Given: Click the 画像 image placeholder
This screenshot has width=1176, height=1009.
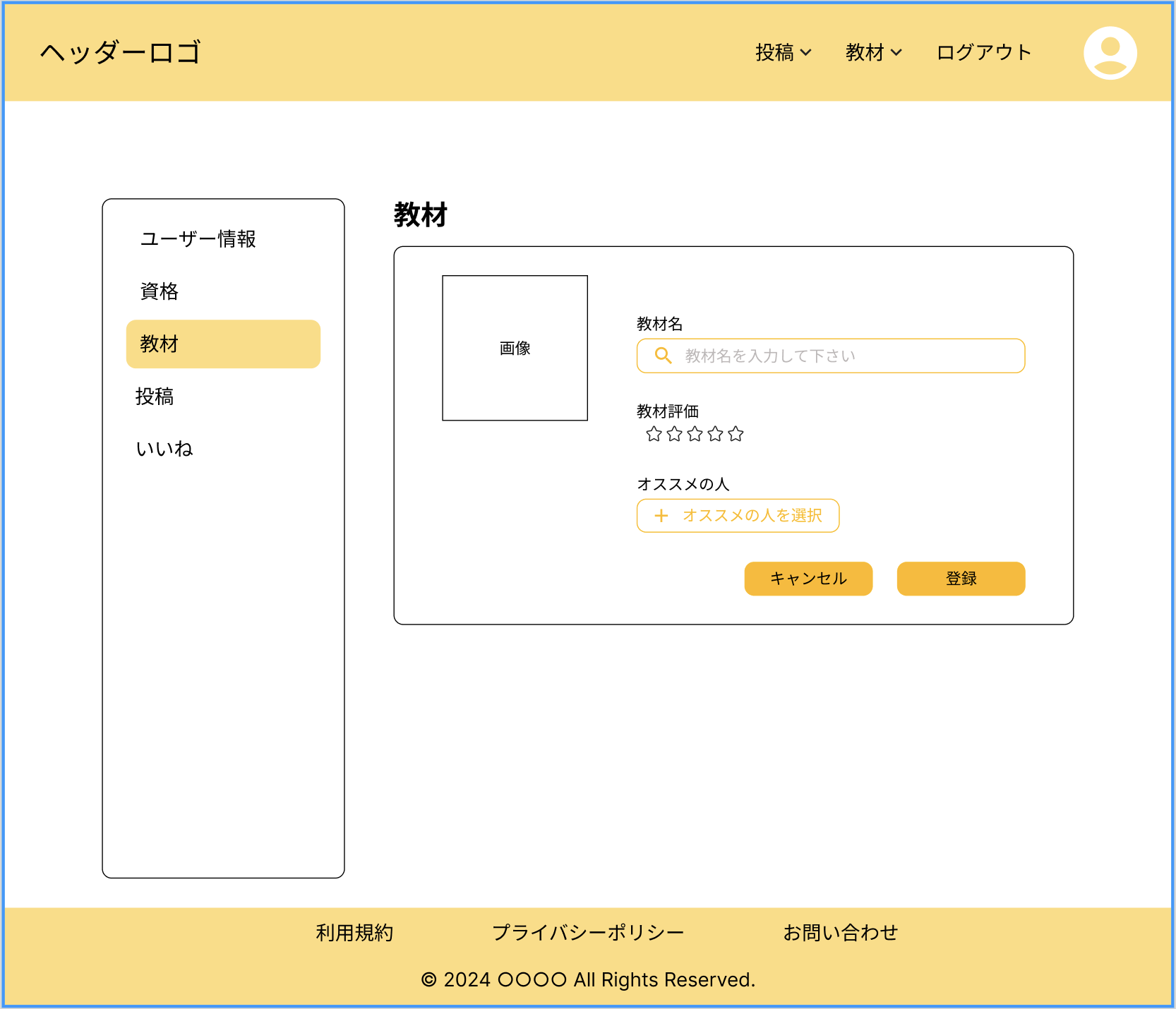Looking at the screenshot, I should tap(515, 348).
